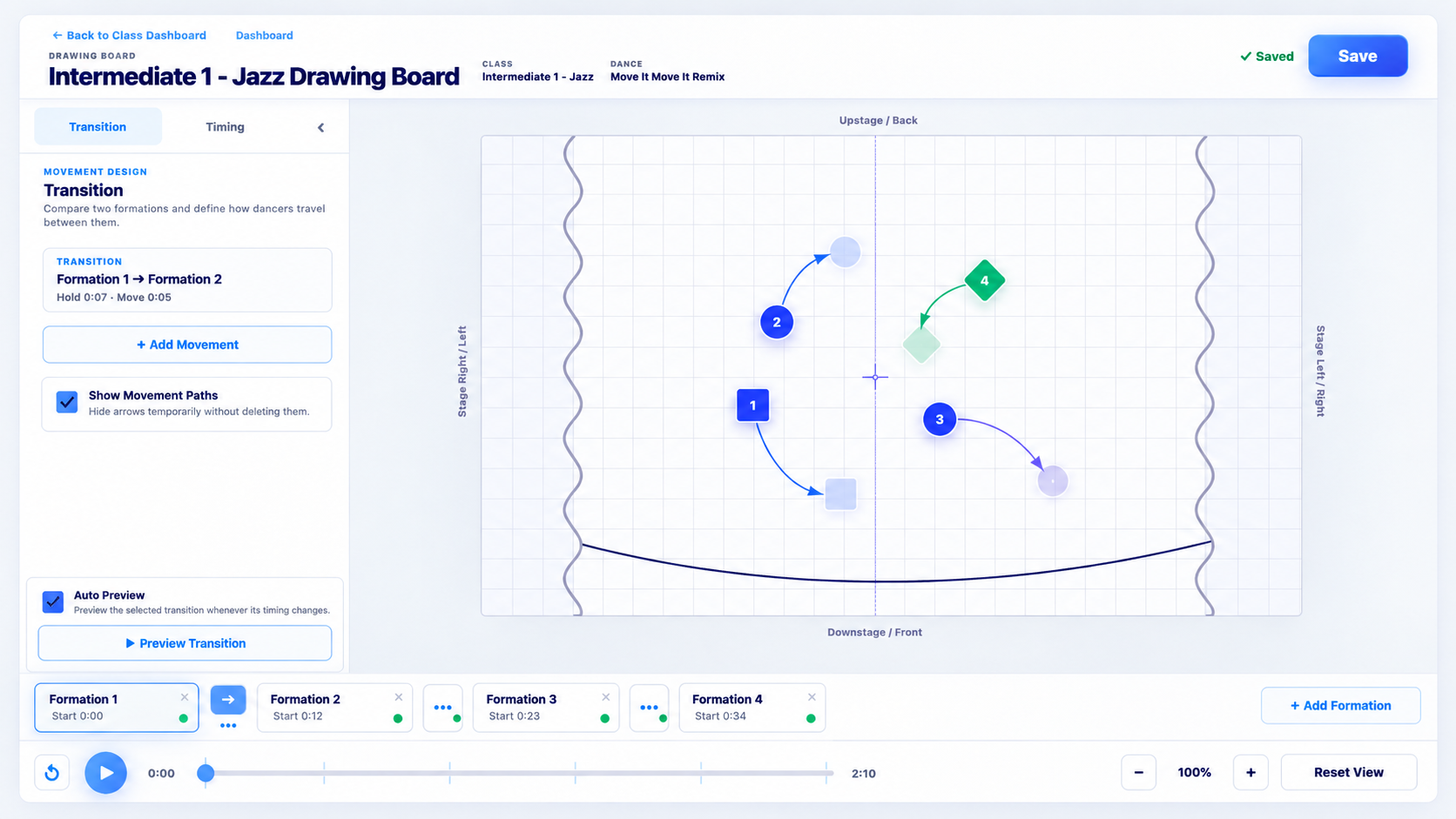
Task: Select the Formation 3 card
Action: tap(546, 708)
